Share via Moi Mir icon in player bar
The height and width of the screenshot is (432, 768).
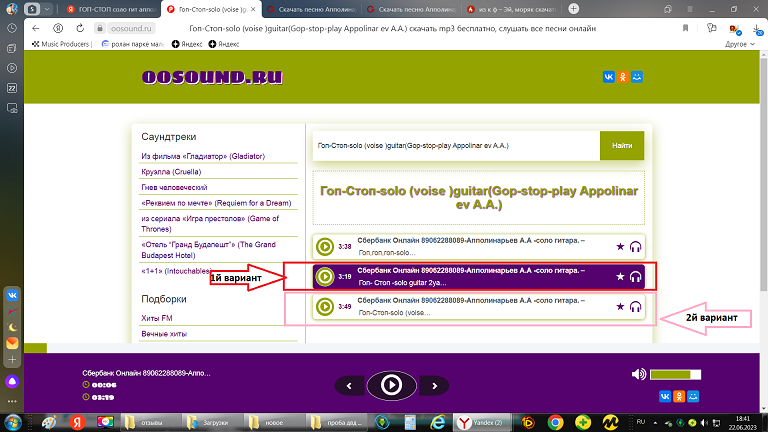pyautogui.click(x=693, y=396)
